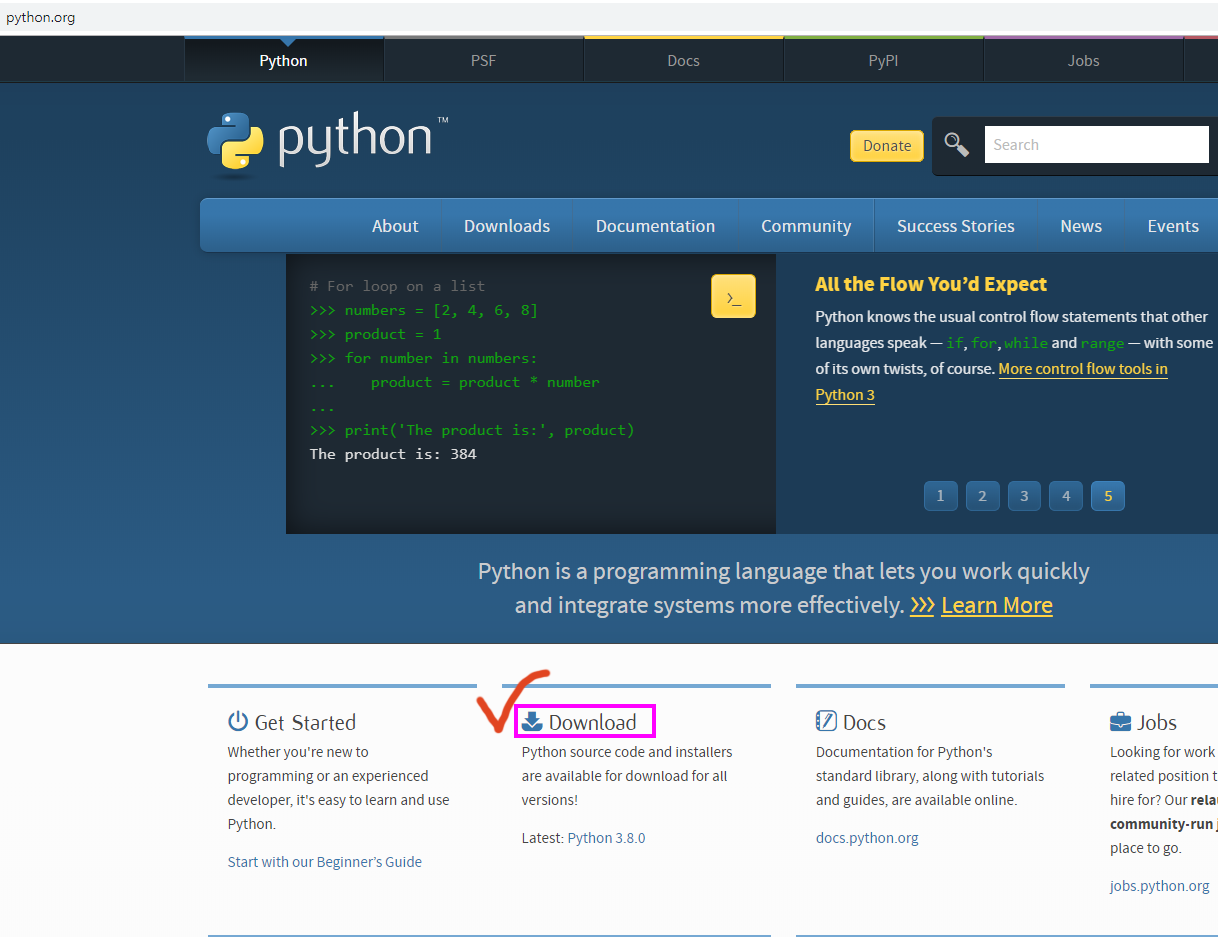The image size is (1218, 937).
Task: Show slide 2 of the code carousel
Action: pyautogui.click(x=982, y=496)
